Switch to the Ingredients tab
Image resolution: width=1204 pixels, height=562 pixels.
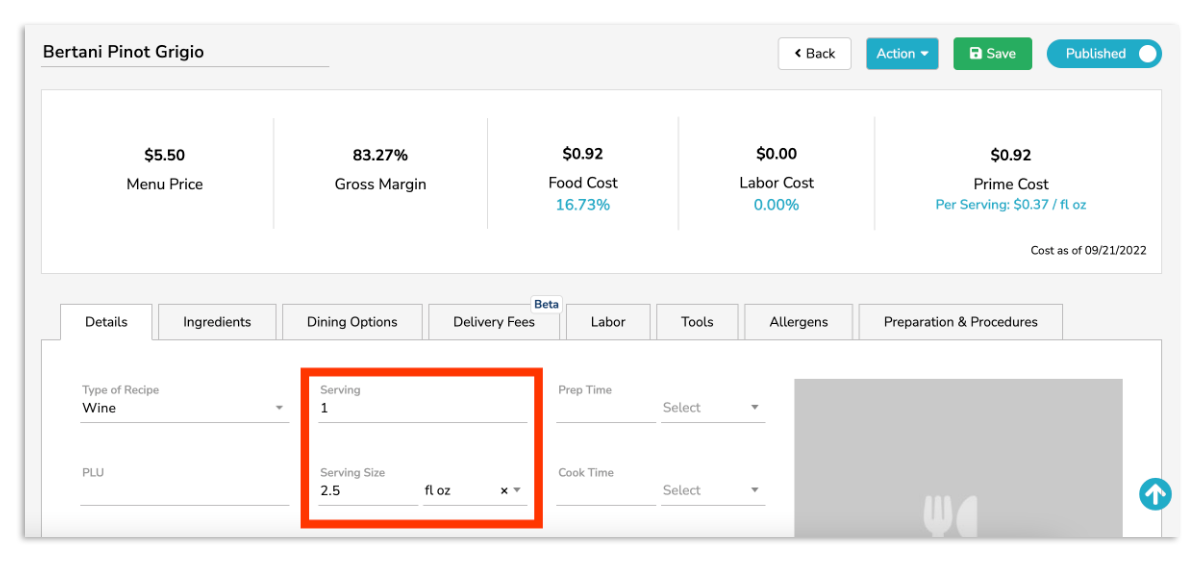(217, 322)
